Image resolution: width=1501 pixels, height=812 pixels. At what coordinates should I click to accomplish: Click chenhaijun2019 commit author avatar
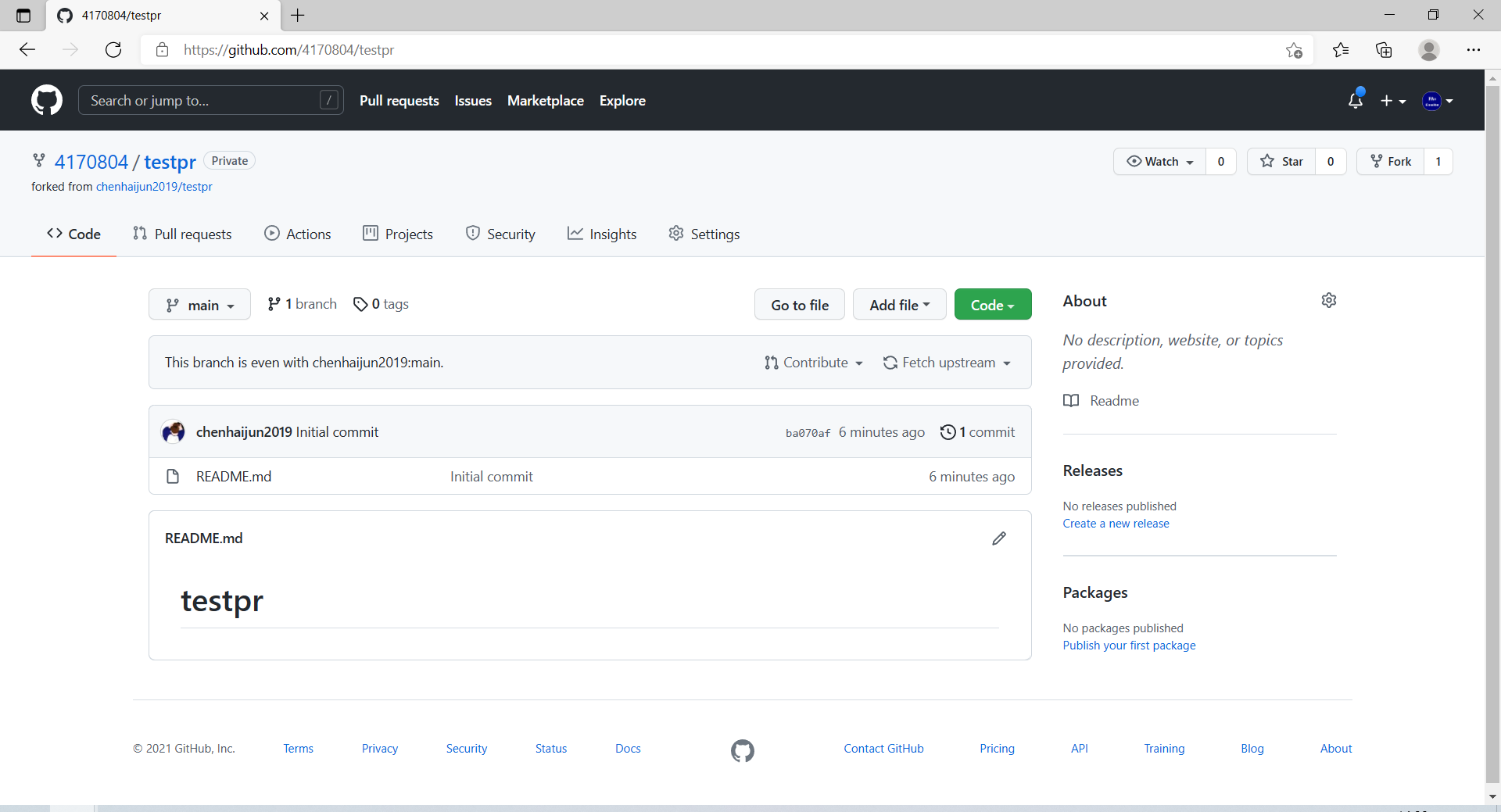point(174,431)
